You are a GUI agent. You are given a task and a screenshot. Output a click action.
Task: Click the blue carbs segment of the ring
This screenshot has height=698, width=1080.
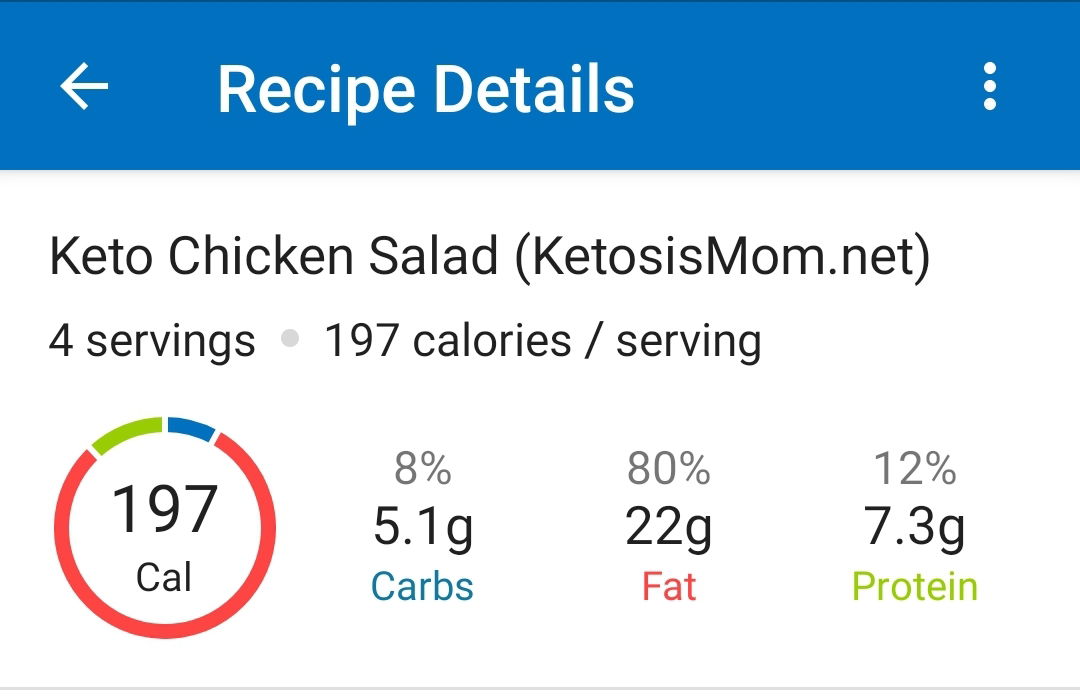click(x=193, y=427)
